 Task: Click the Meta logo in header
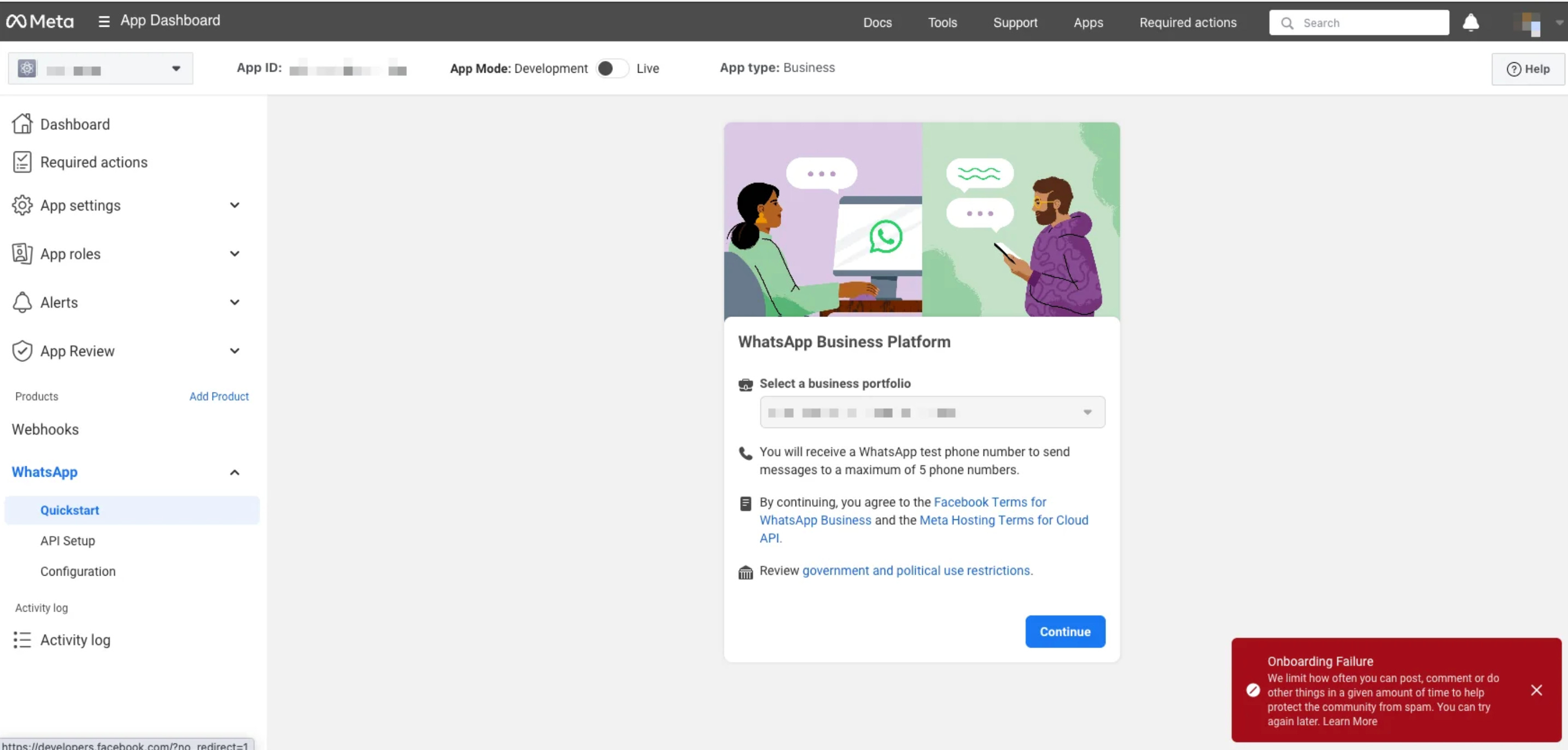coord(39,22)
